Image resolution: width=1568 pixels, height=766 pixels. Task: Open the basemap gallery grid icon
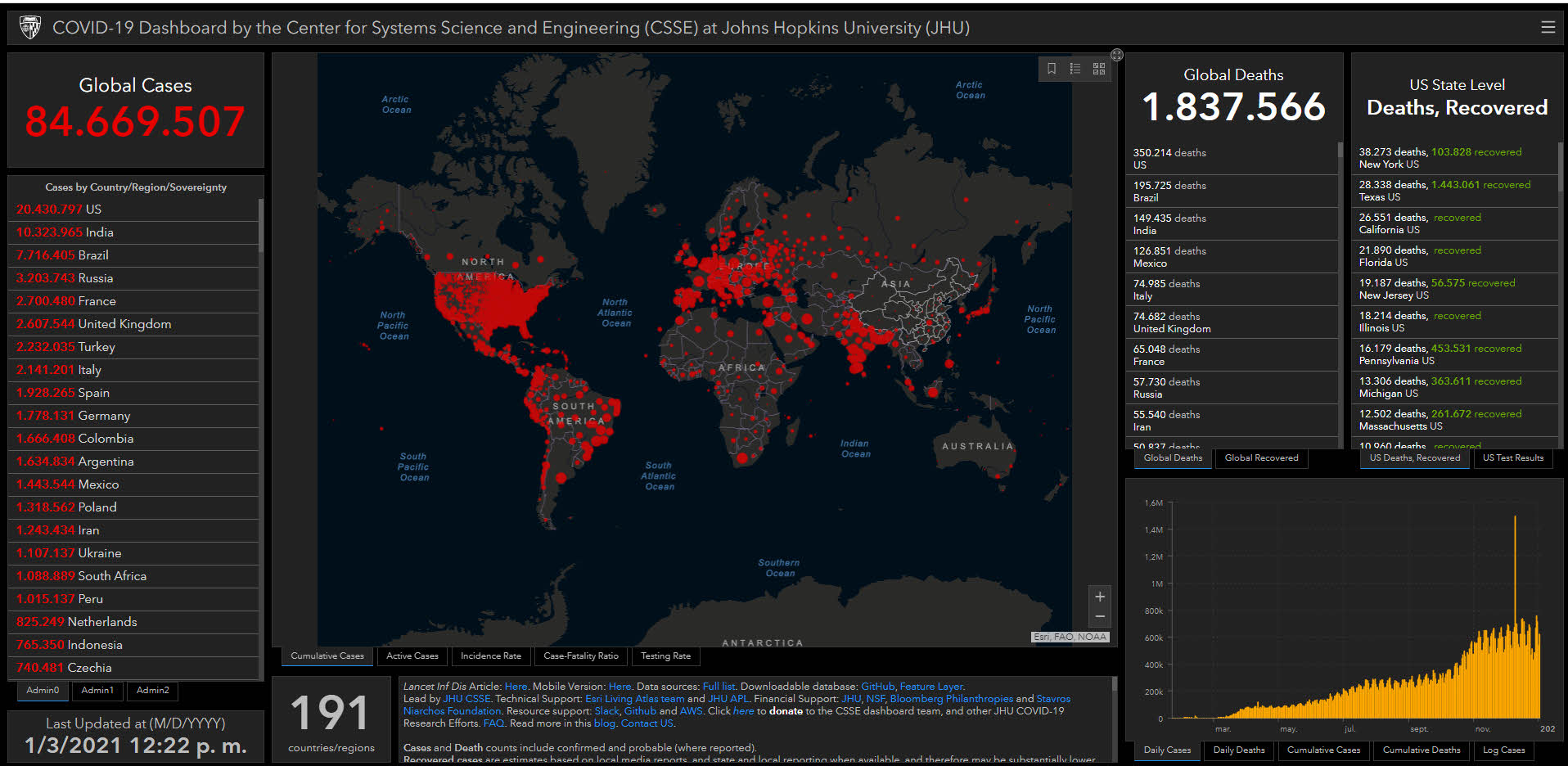1099,69
